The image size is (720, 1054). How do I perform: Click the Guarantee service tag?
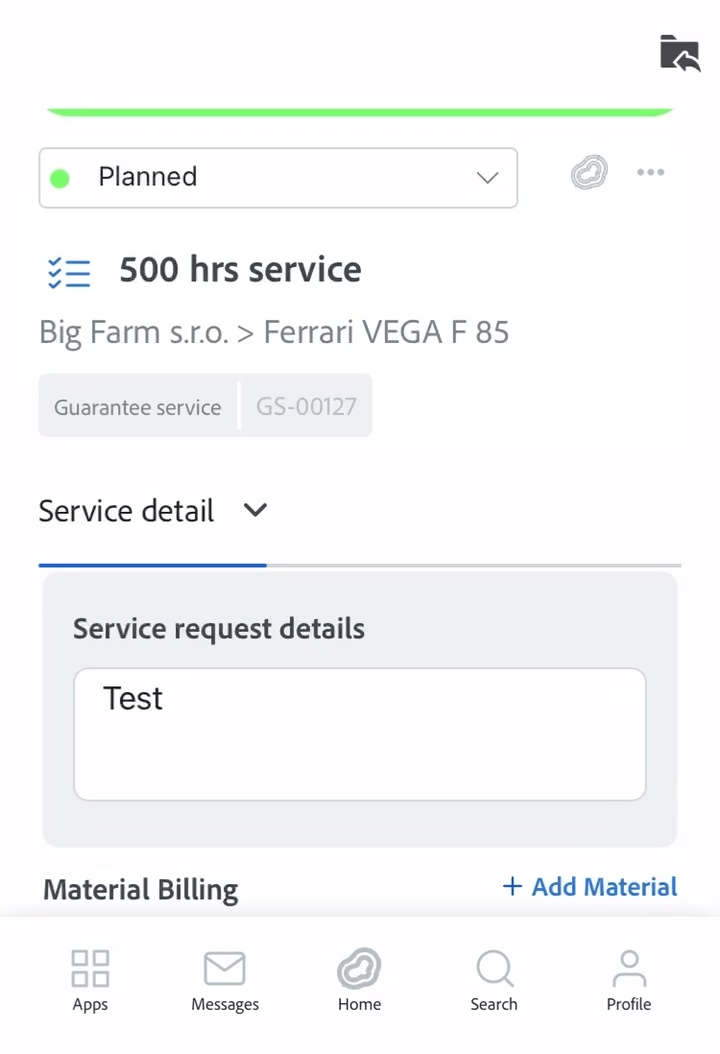(x=138, y=407)
